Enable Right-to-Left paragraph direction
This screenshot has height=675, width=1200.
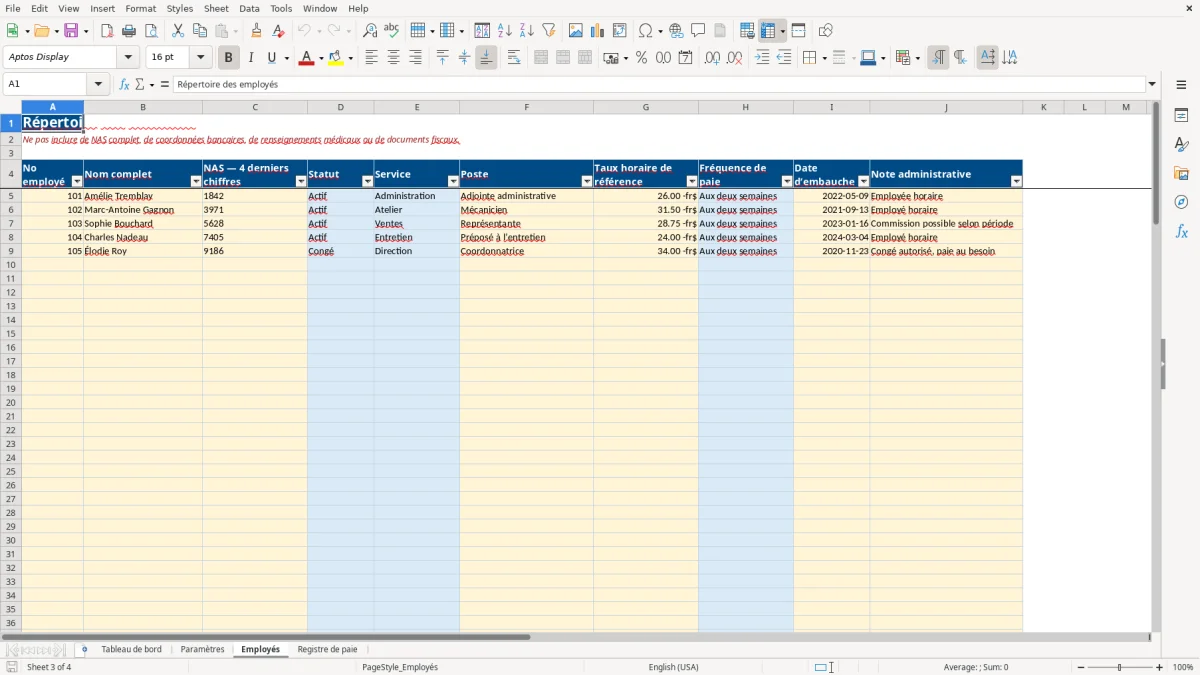tap(960, 58)
